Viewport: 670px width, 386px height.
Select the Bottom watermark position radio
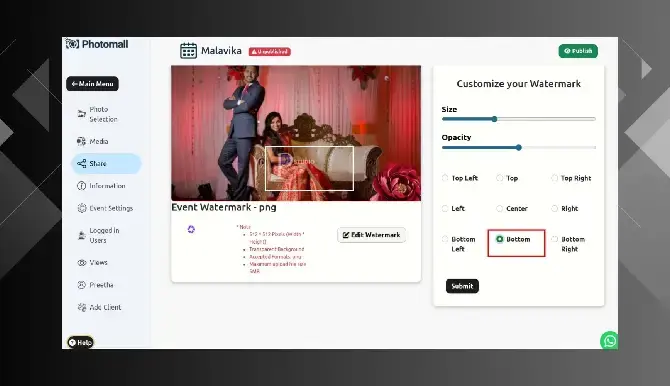tap(500, 239)
